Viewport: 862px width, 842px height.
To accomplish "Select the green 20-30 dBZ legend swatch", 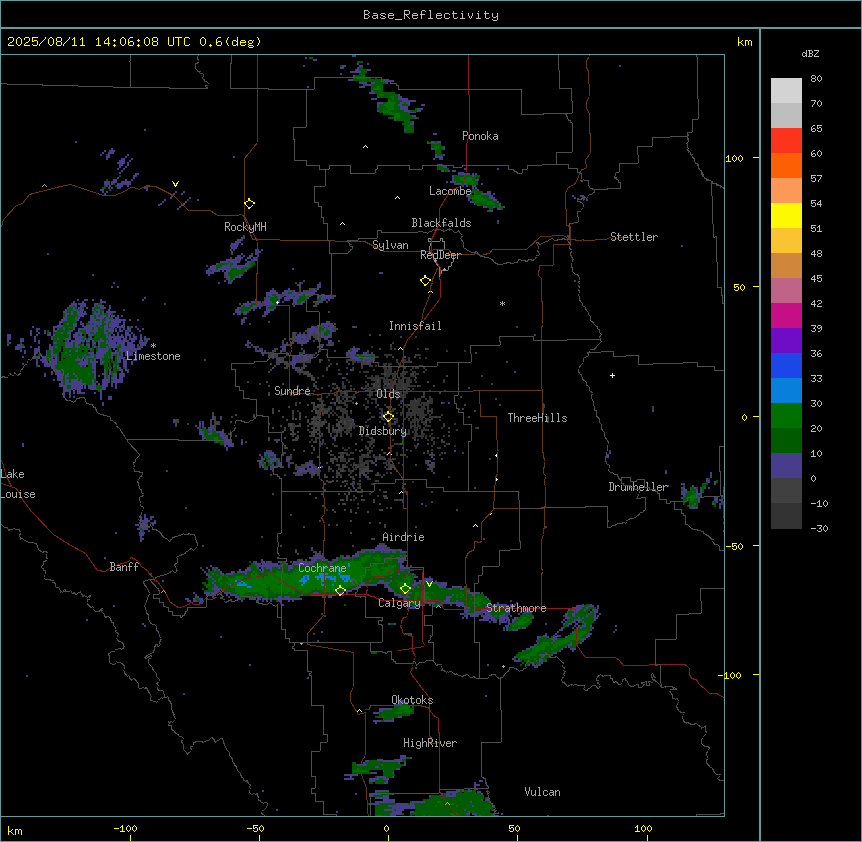I will (786, 416).
